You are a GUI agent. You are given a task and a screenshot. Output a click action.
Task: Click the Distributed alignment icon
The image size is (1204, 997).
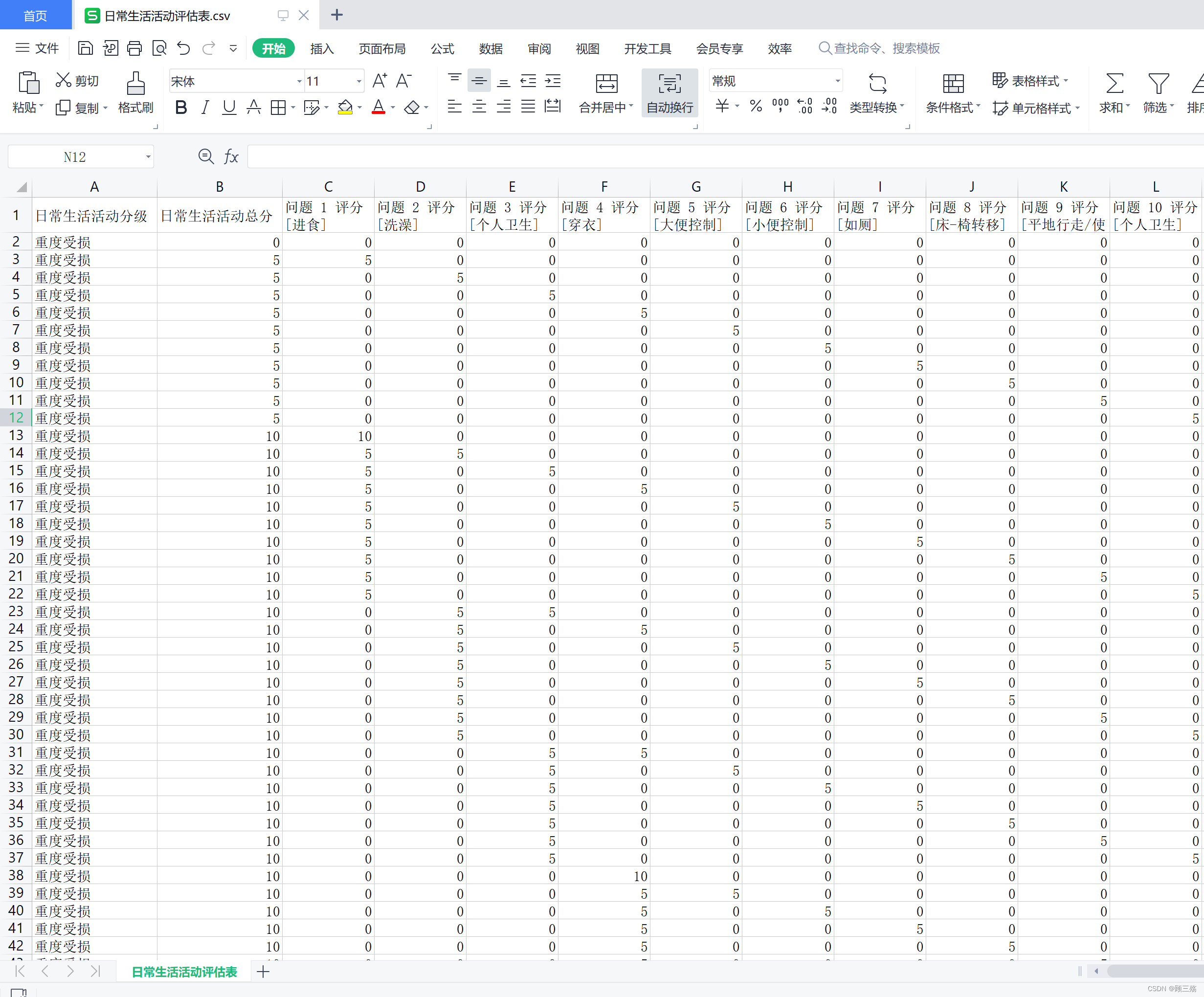(553, 107)
